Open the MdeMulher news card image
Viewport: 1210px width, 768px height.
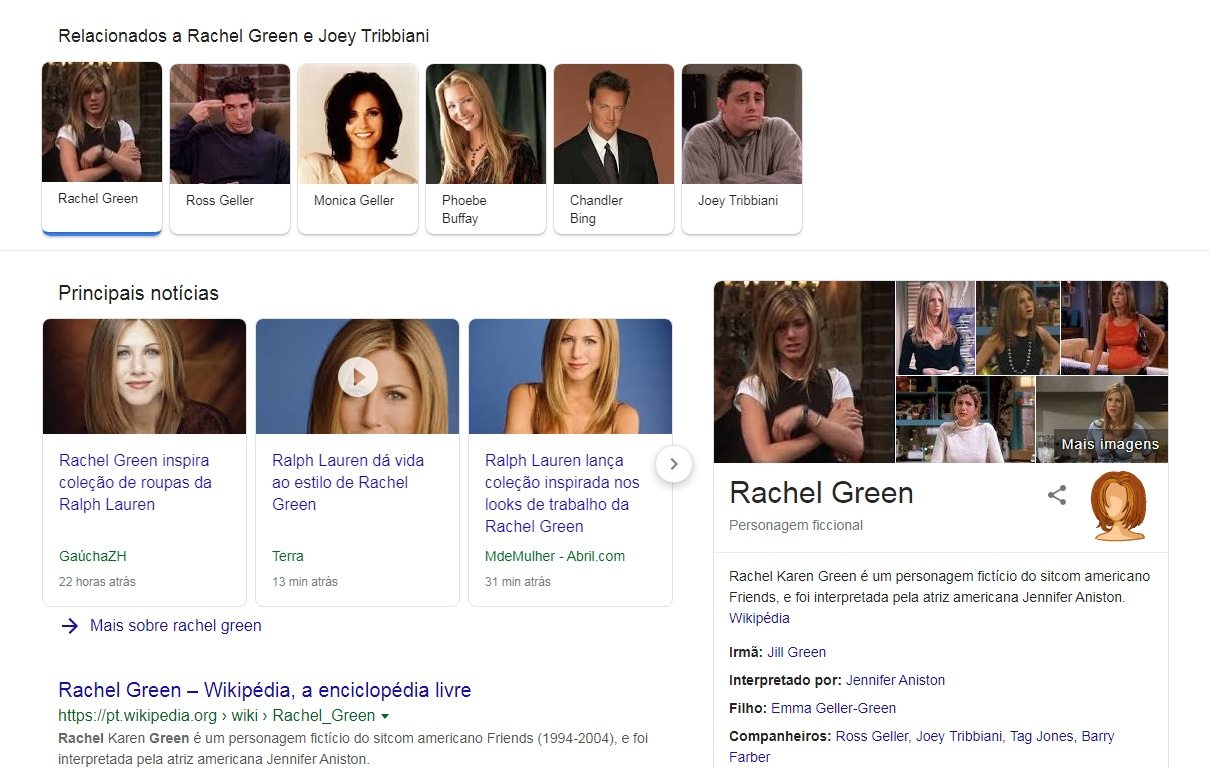570,376
